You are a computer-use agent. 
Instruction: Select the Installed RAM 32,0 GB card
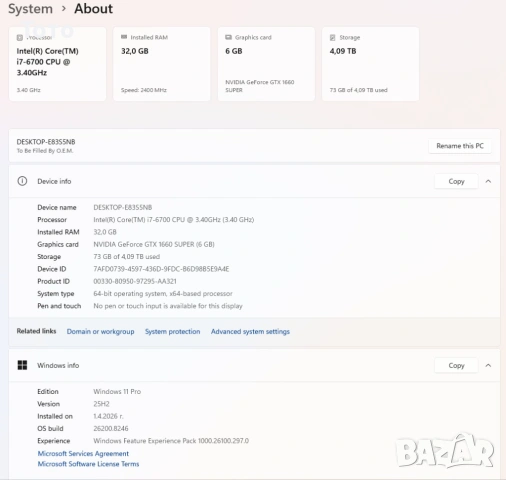point(162,64)
